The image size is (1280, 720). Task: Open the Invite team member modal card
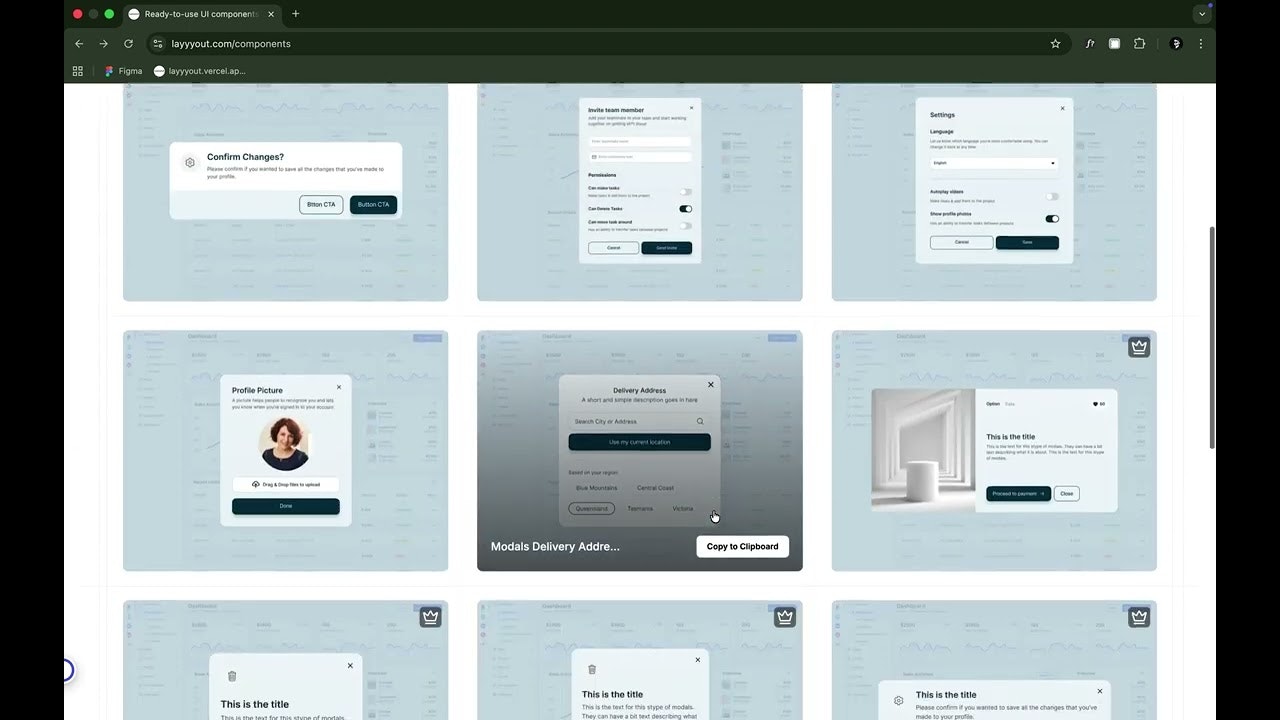click(x=640, y=192)
